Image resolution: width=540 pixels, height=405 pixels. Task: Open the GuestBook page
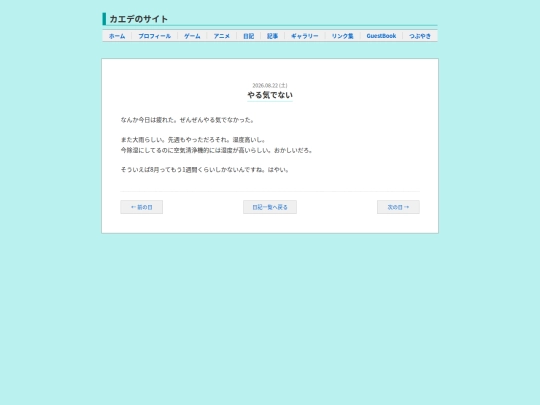tap(381, 36)
